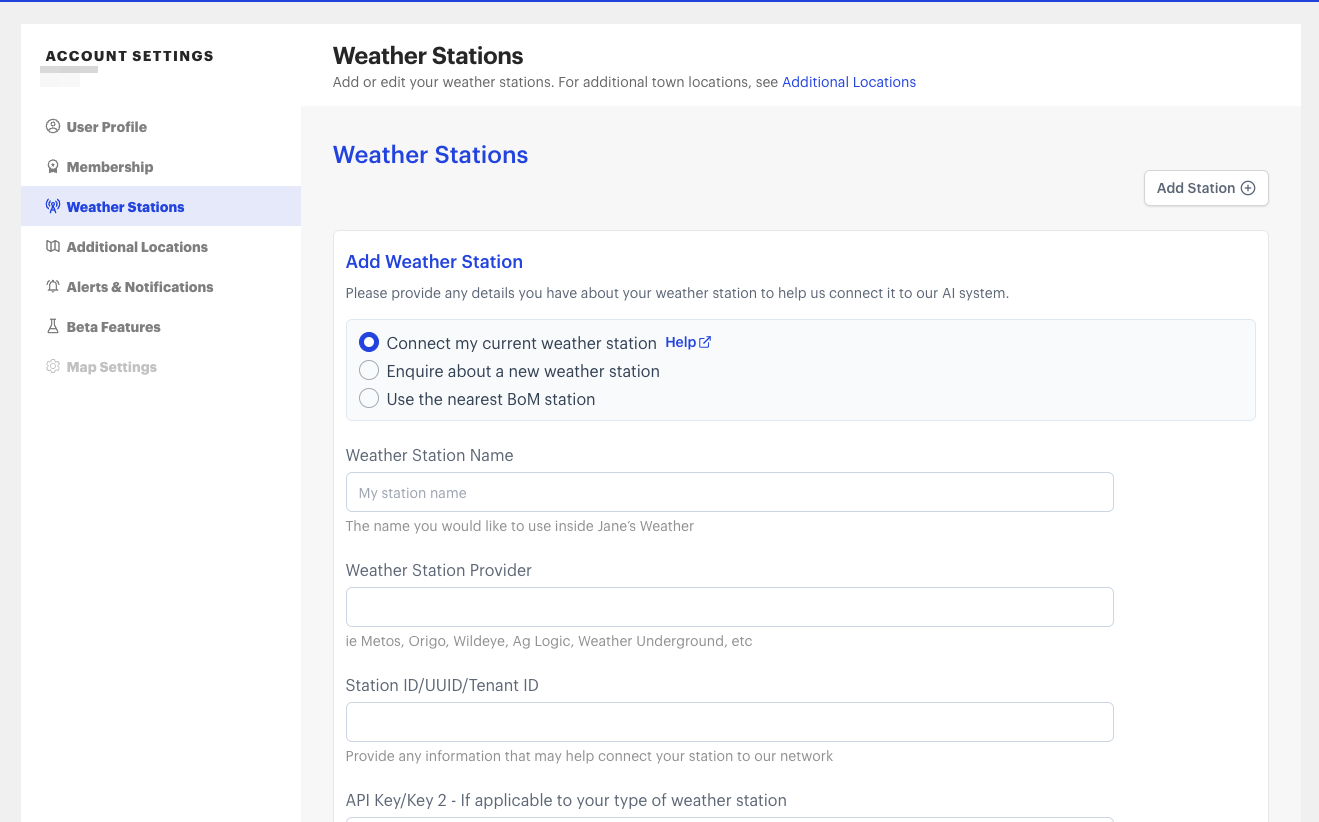Go to Alerts & Notifications
1319x822 pixels.
(161, 287)
